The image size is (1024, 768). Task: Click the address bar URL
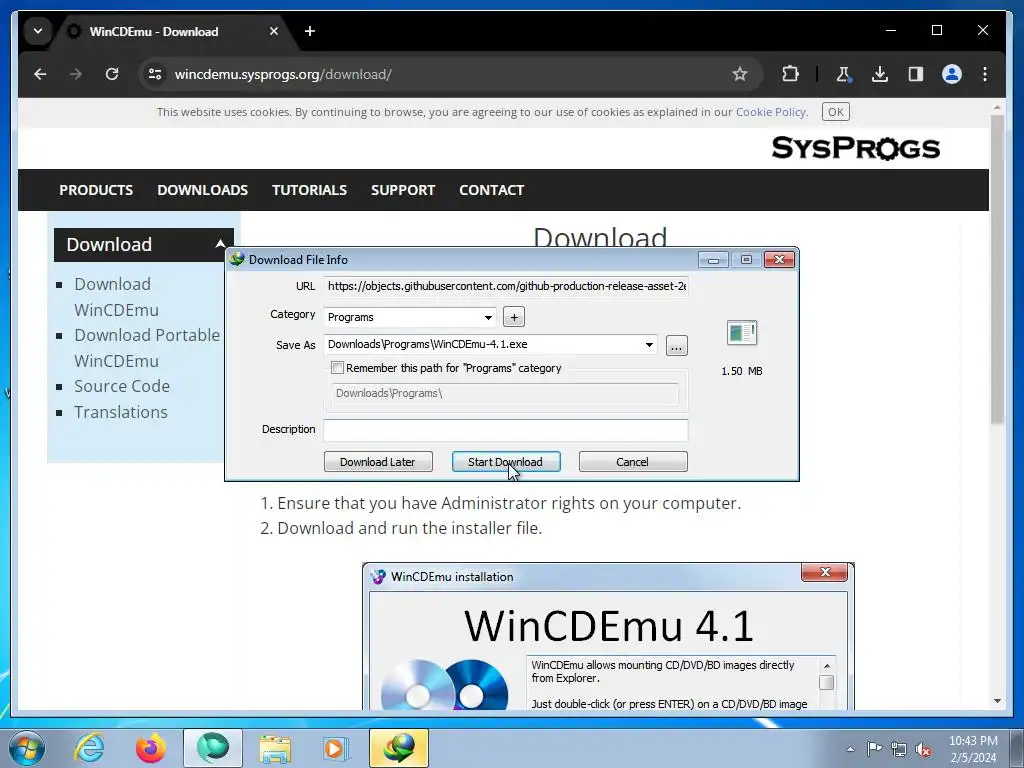click(283, 74)
